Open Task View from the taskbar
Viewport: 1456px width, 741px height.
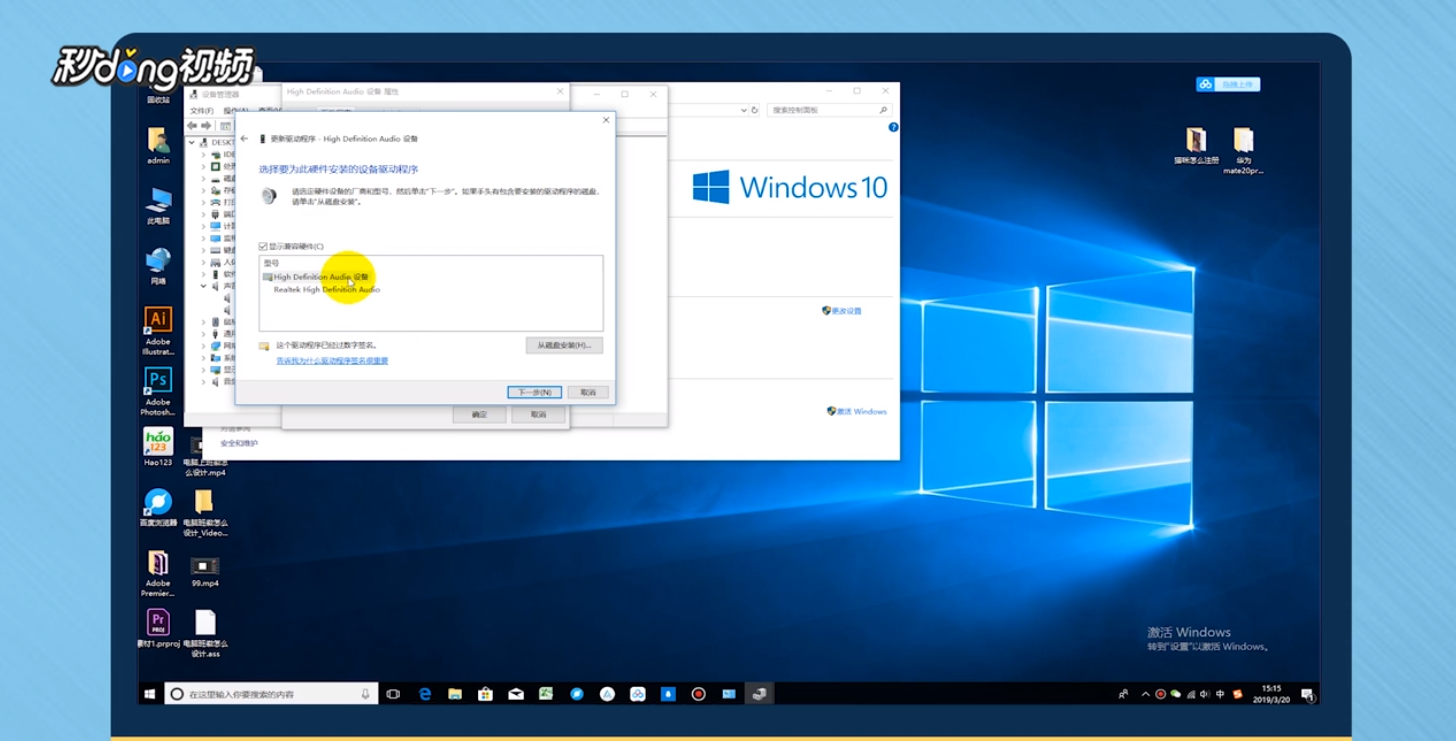coord(393,694)
